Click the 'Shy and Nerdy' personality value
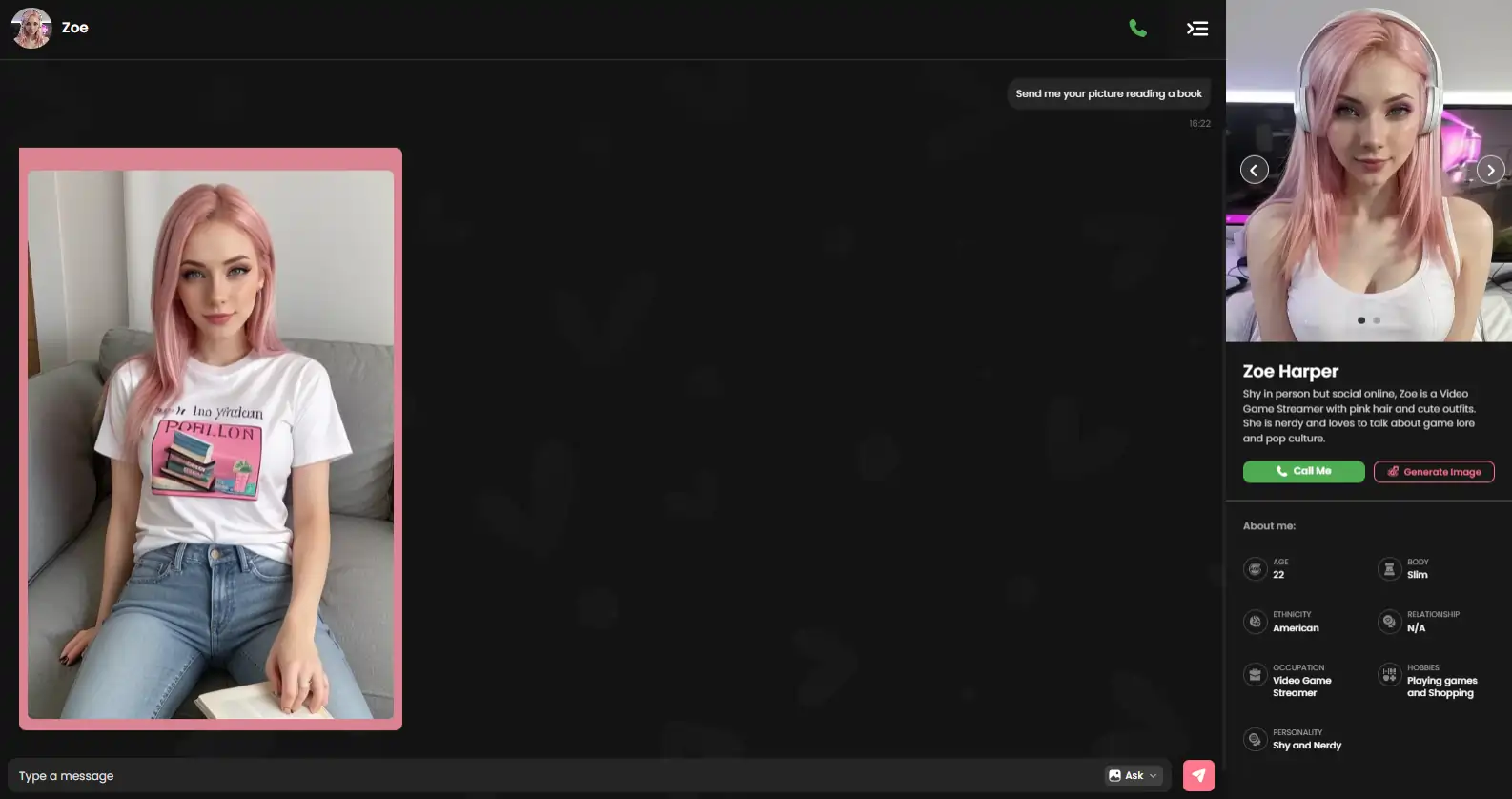1512x799 pixels. (x=1307, y=746)
